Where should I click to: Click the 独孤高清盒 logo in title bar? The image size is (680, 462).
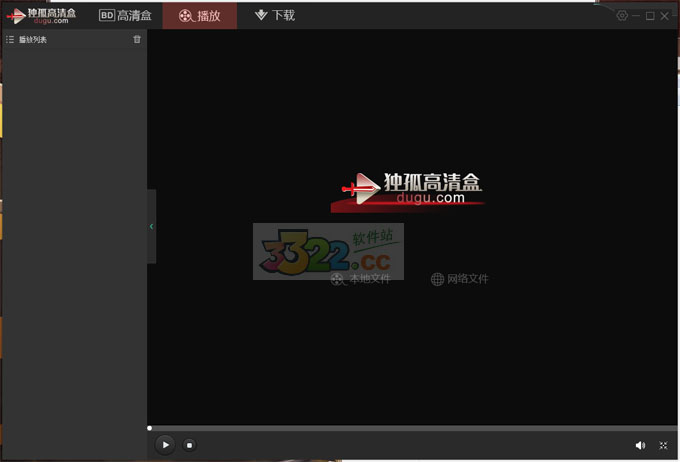tap(41, 16)
